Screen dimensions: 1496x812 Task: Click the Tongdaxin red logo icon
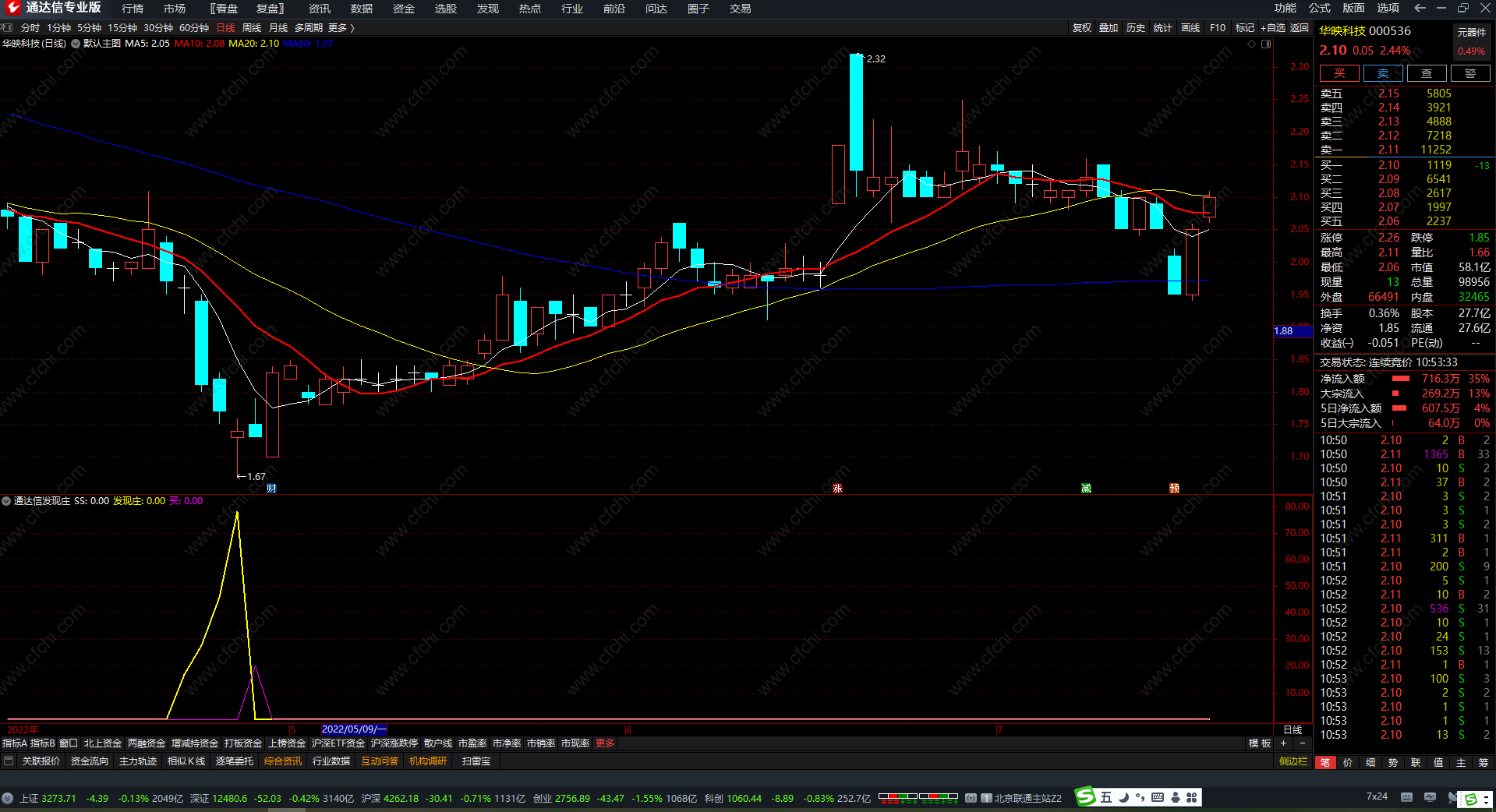point(12,8)
